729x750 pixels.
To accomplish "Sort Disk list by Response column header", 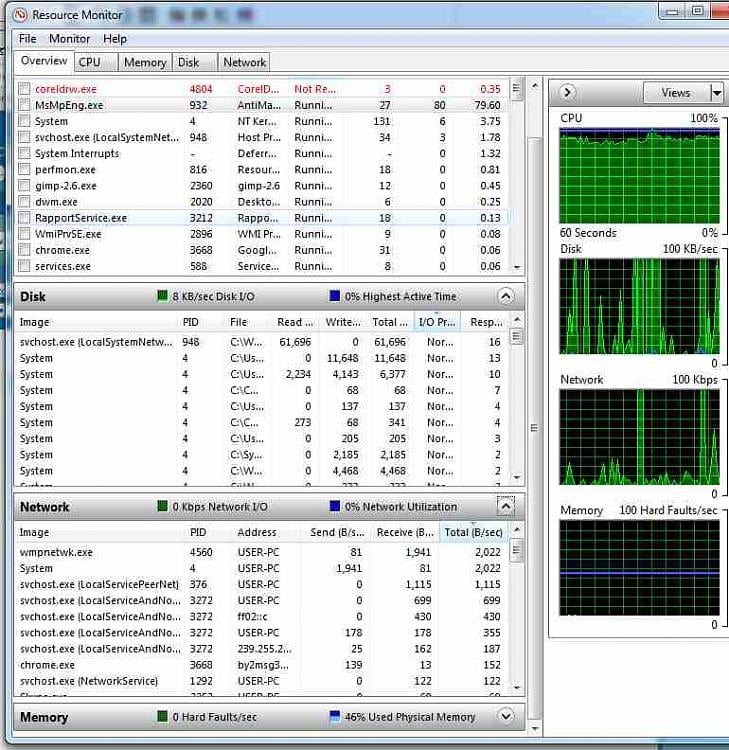I will click(x=486, y=322).
